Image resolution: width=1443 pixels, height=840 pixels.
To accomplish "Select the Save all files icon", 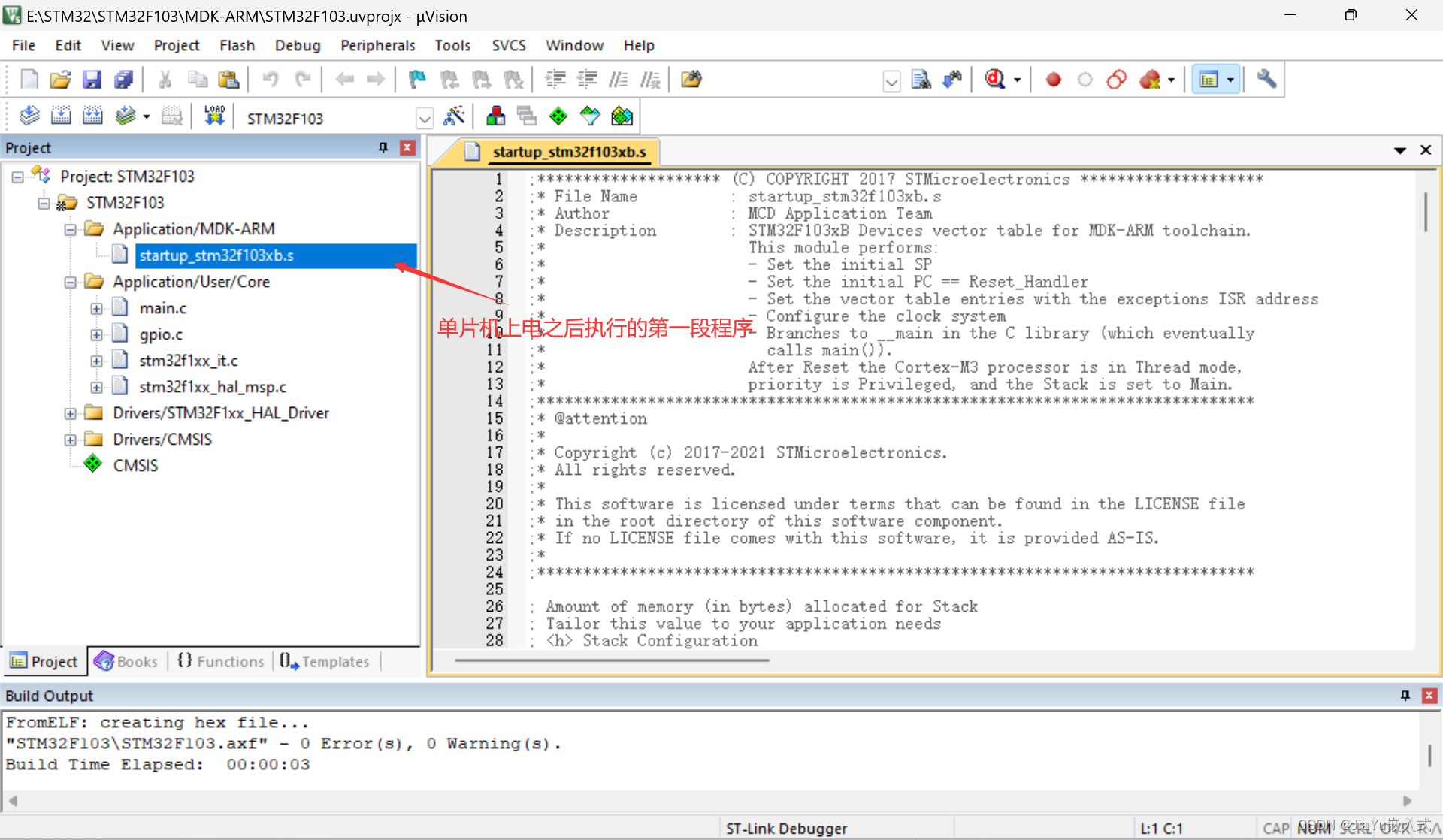I will point(122,79).
